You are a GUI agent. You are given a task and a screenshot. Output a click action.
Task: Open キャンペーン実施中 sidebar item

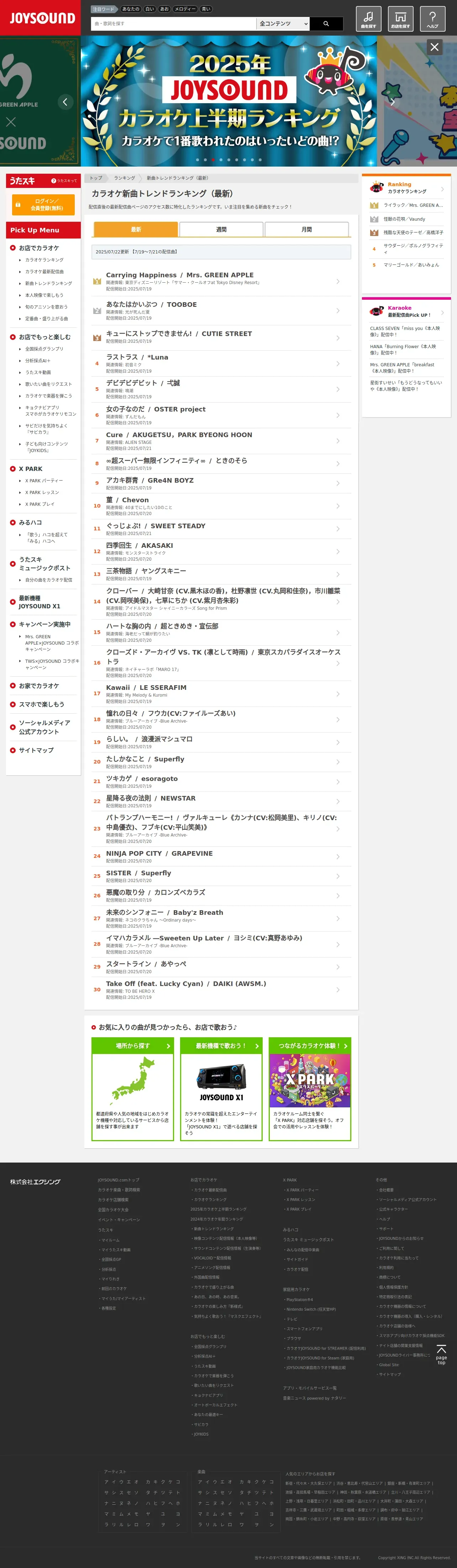pyautogui.click(x=44, y=624)
